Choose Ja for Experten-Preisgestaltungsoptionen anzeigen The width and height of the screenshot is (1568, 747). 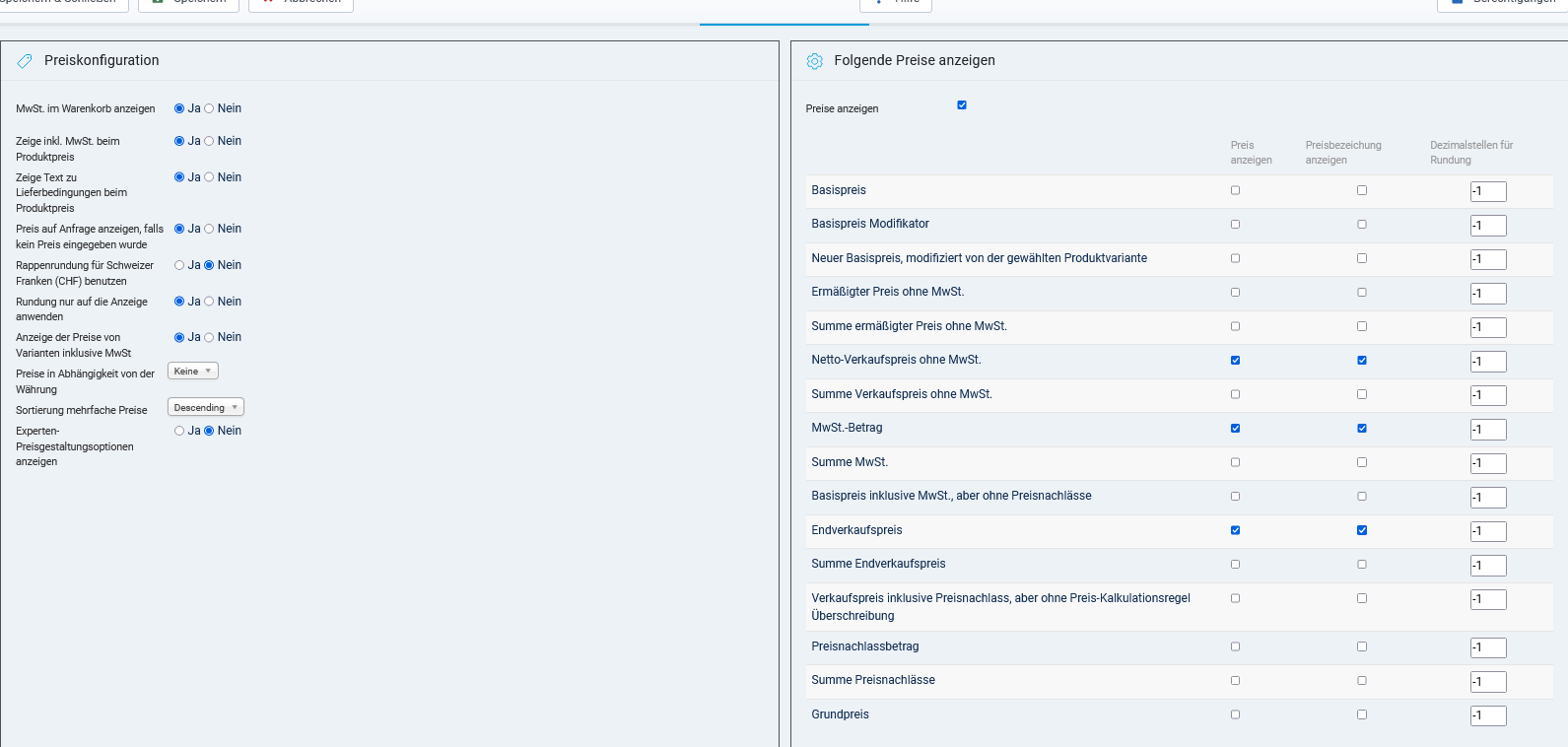pyautogui.click(x=179, y=431)
